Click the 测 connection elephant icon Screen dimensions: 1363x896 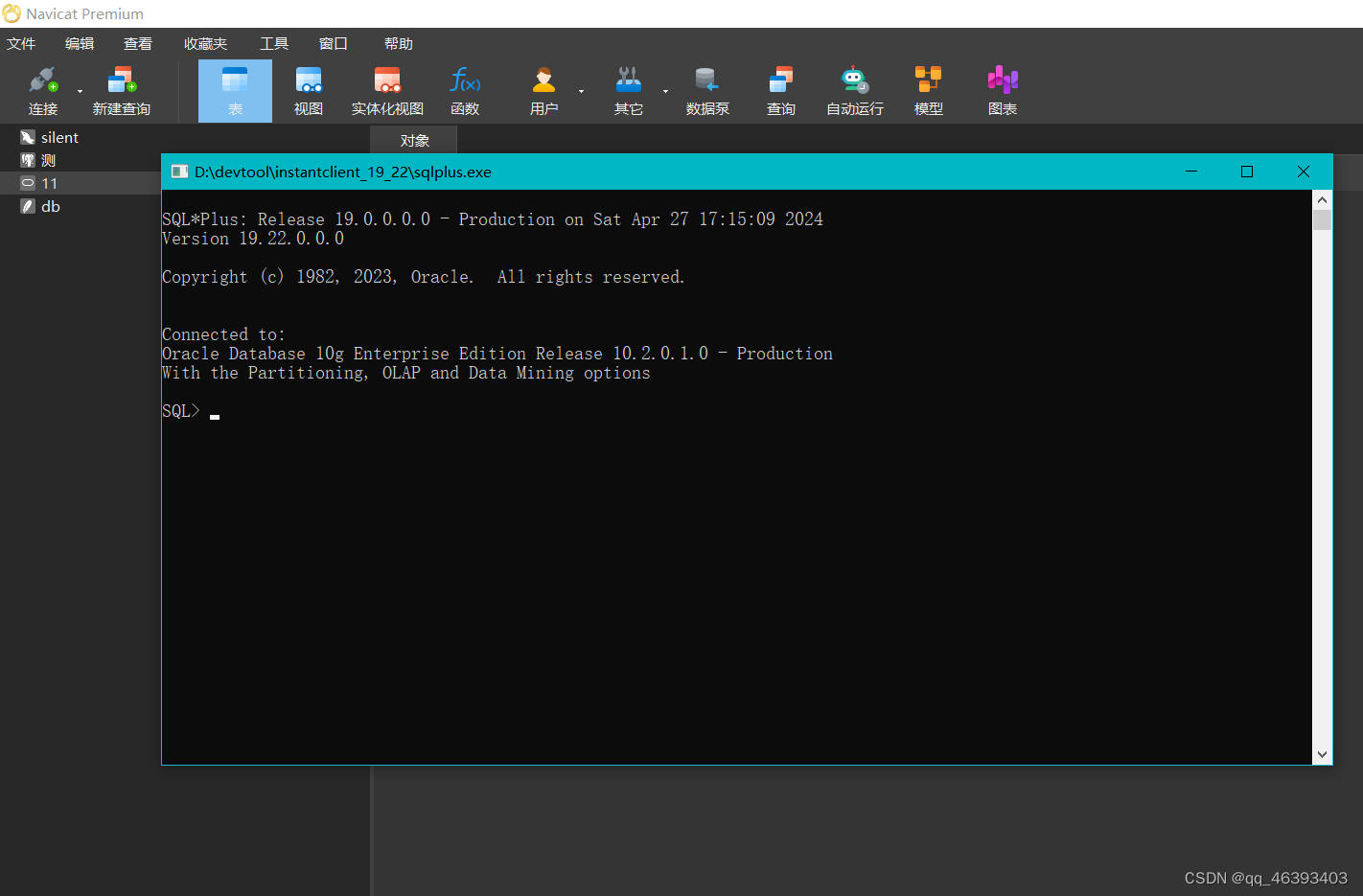pyautogui.click(x=28, y=160)
